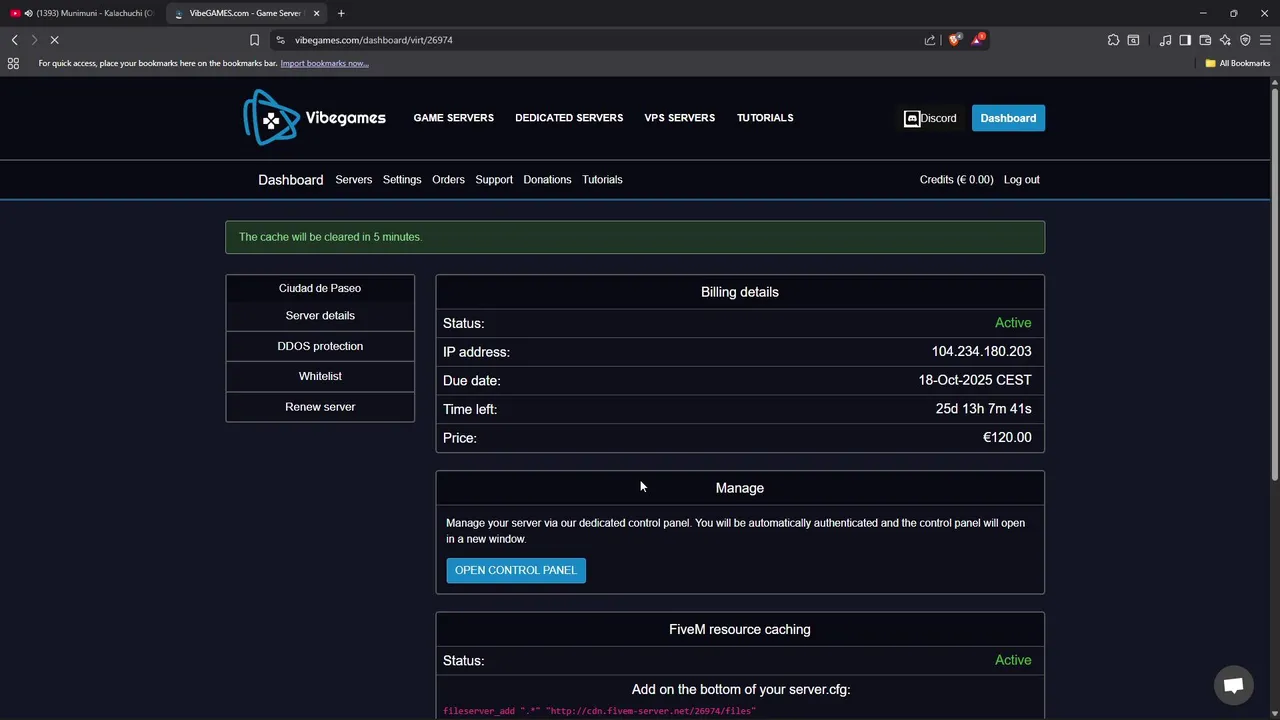Click the blue Dashboard button
The width and height of the screenshot is (1280, 720).
(x=1008, y=118)
